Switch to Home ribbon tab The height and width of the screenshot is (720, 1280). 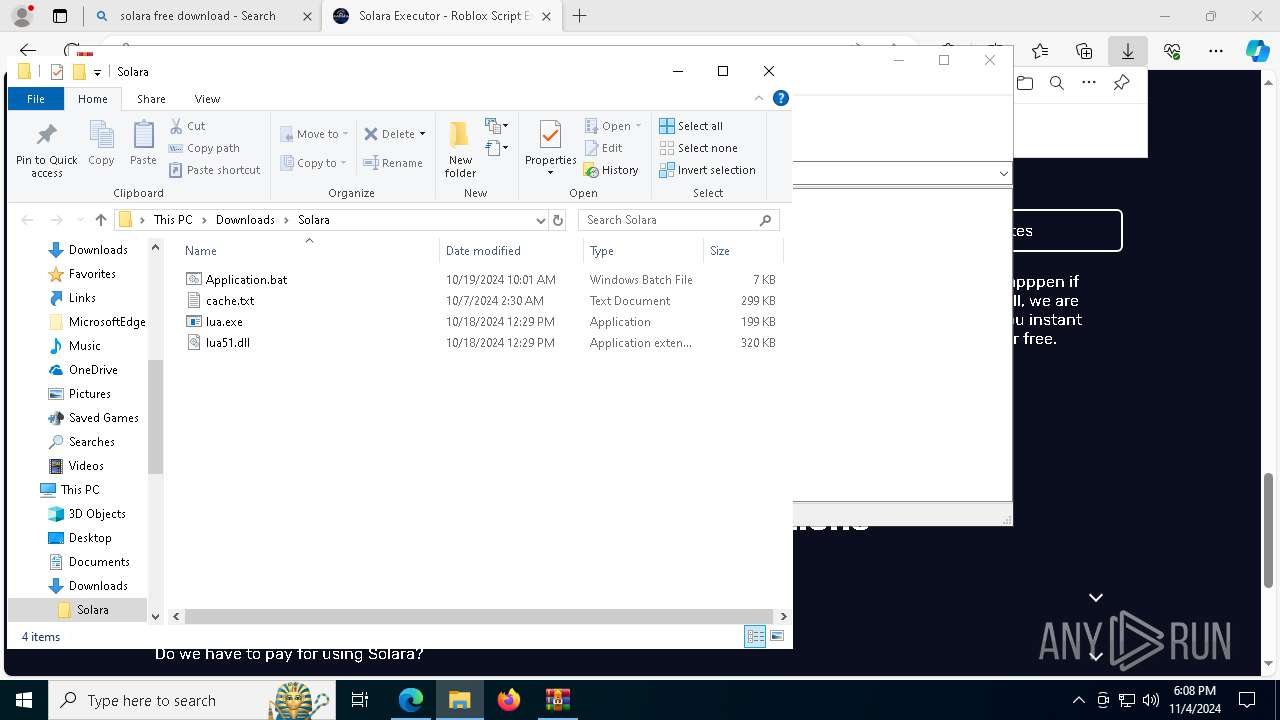[93, 99]
